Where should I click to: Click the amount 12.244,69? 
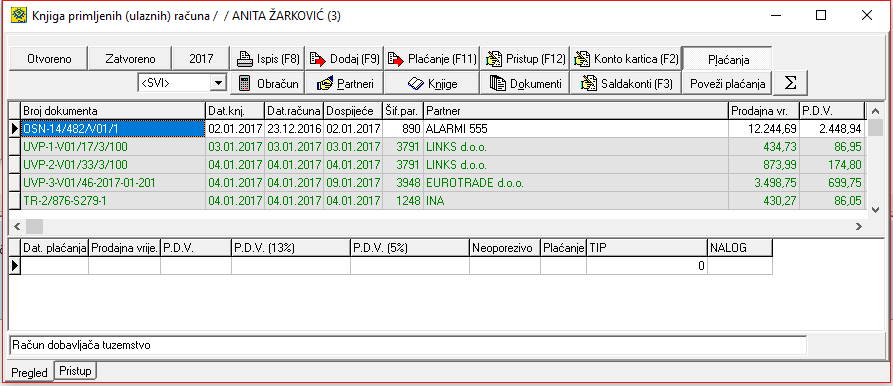764,129
